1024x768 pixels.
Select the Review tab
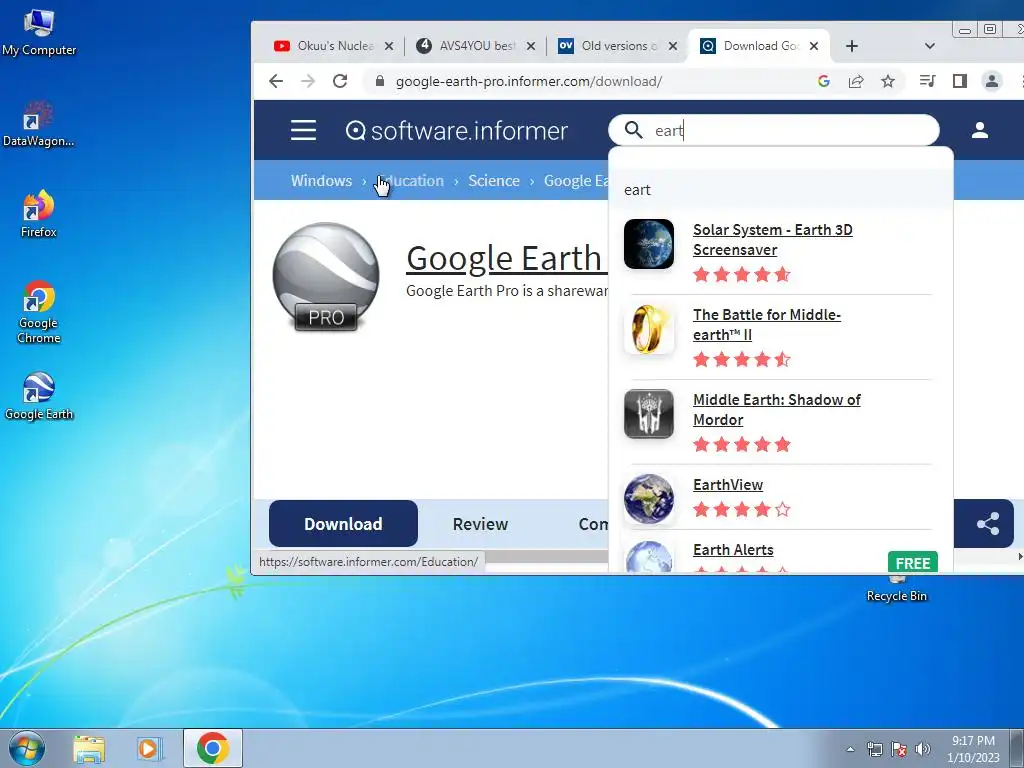pyautogui.click(x=480, y=524)
